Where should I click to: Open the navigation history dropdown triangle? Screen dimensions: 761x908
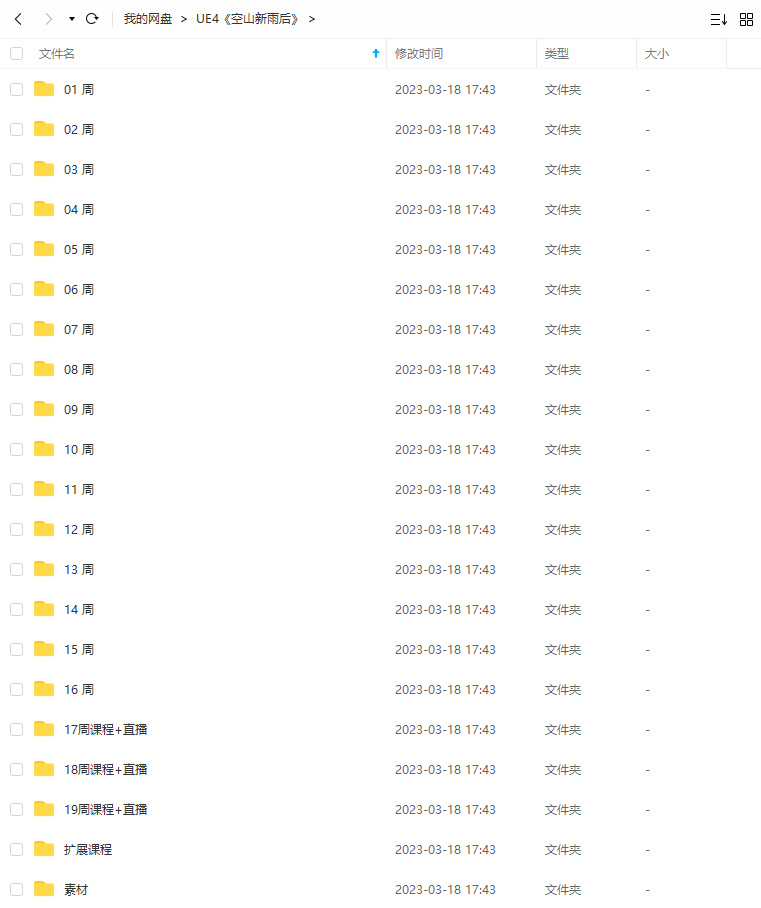coord(72,19)
